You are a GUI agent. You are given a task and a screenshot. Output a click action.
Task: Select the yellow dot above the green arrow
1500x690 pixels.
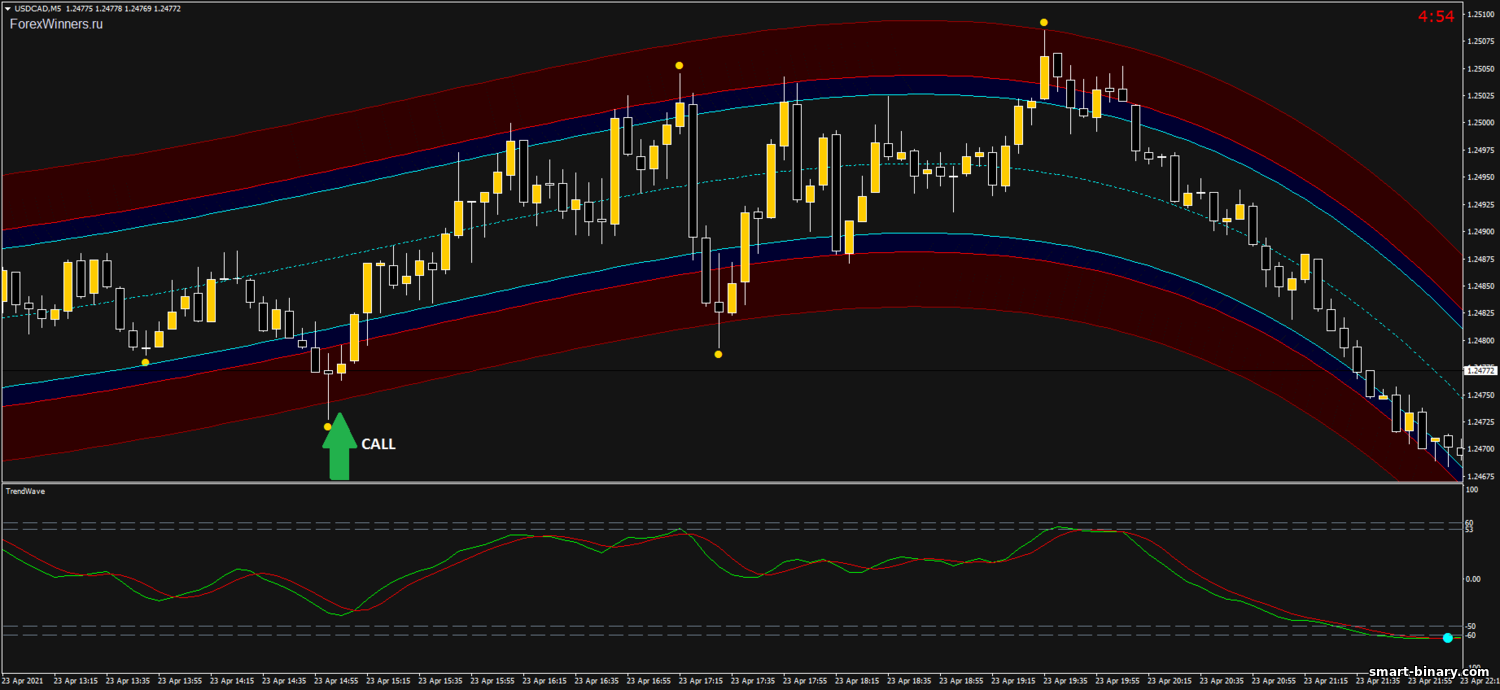327,427
